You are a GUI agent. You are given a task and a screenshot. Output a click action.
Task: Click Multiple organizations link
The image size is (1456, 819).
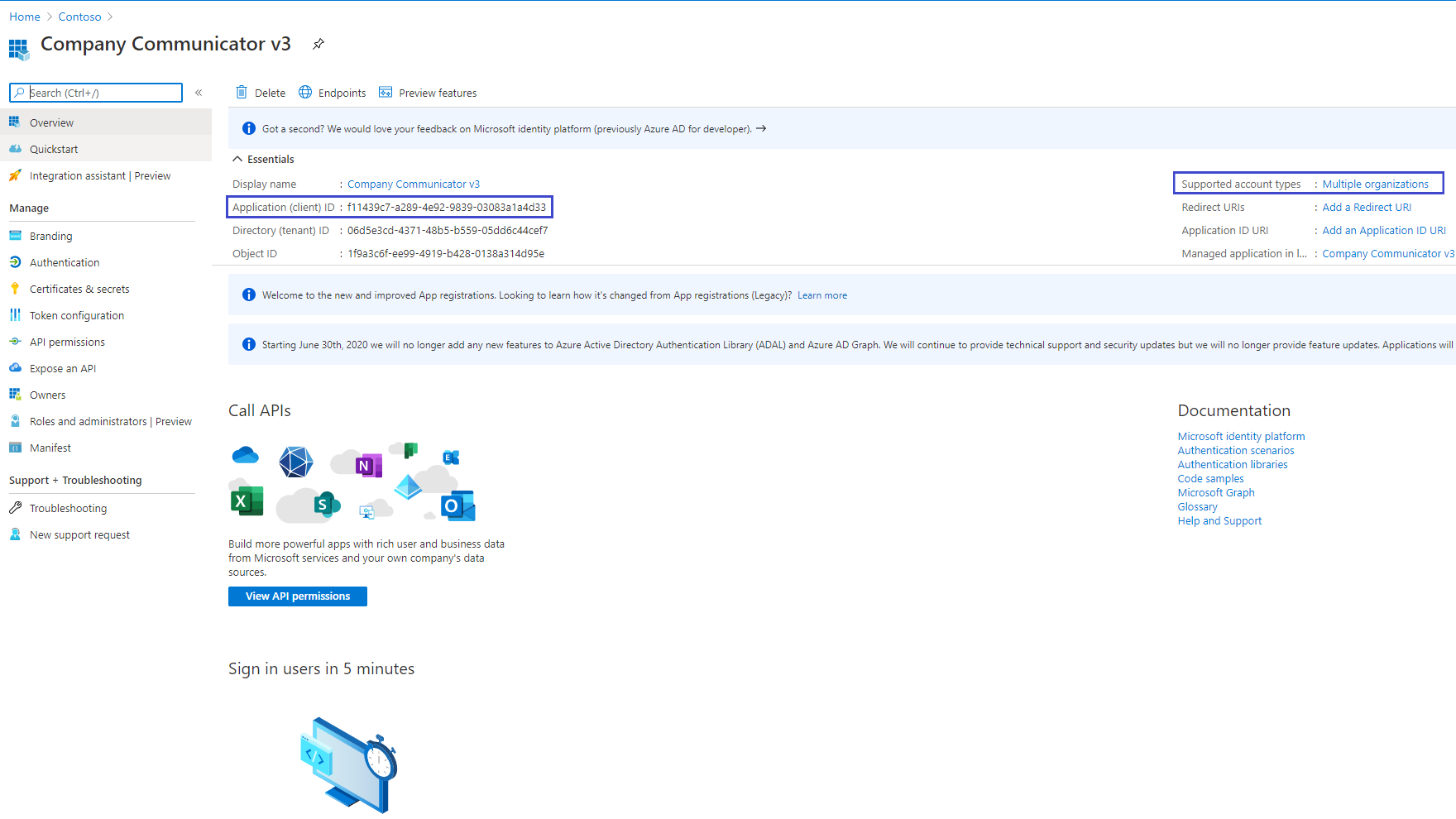1376,184
